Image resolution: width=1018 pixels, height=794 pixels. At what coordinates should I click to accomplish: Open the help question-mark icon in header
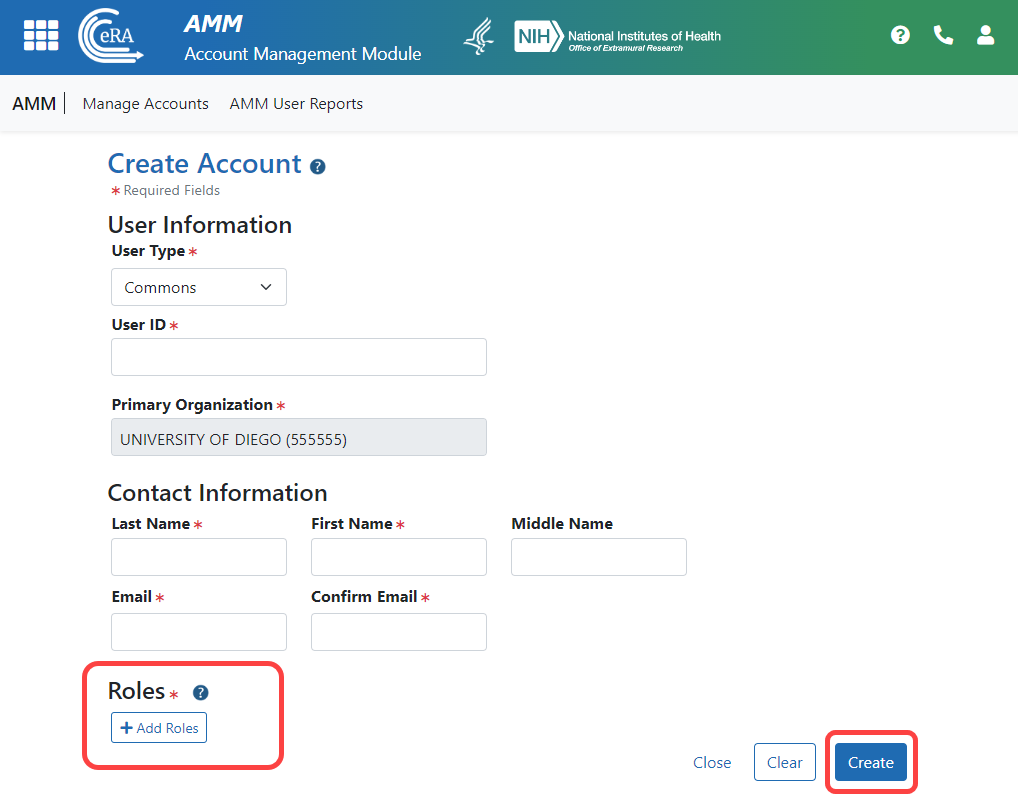point(900,34)
